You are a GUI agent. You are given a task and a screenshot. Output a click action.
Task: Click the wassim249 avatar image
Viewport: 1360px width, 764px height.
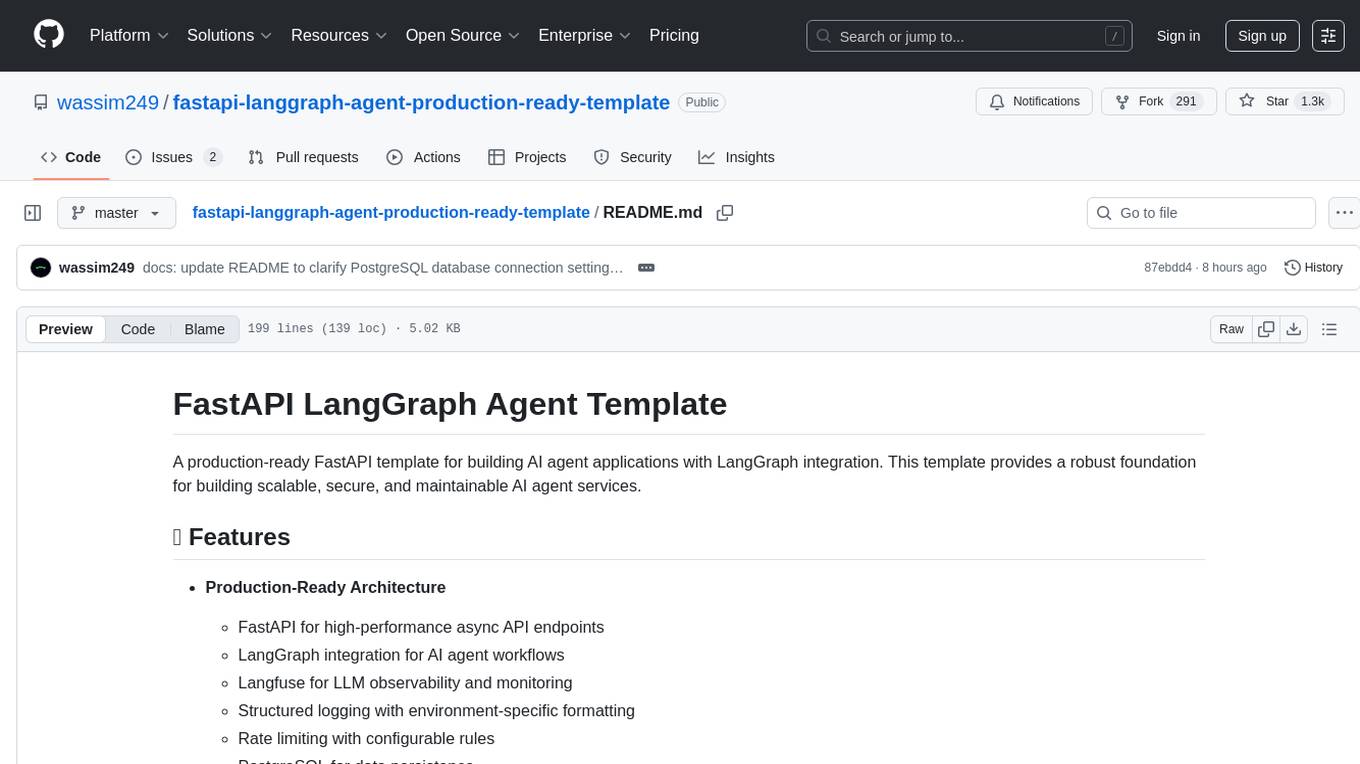coord(41,267)
